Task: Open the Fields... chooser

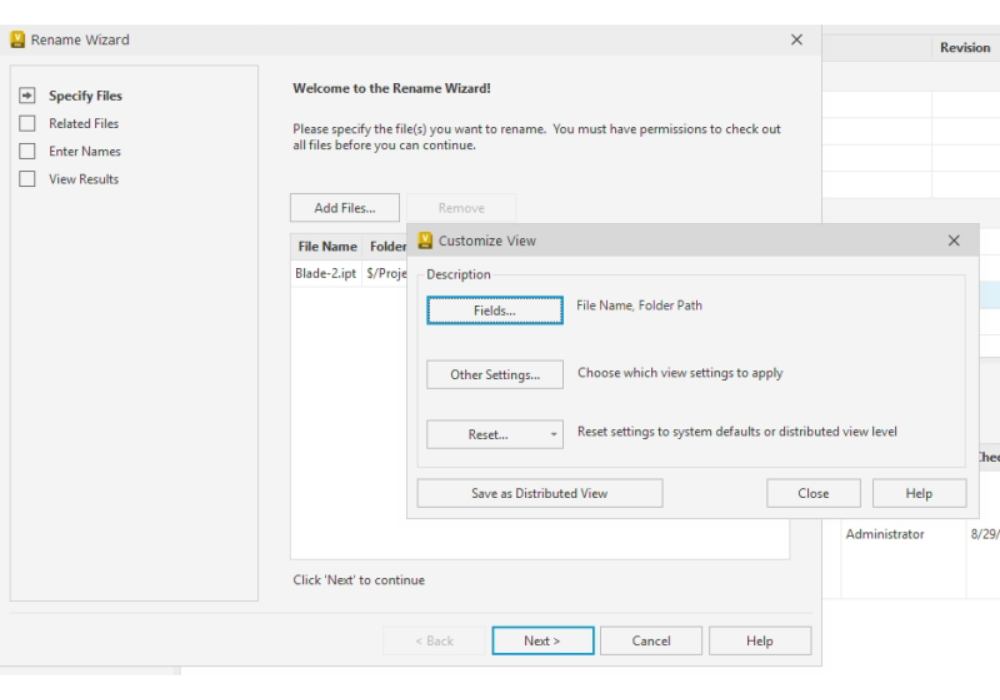Action: pyautogui.click(x=494, y=311)
